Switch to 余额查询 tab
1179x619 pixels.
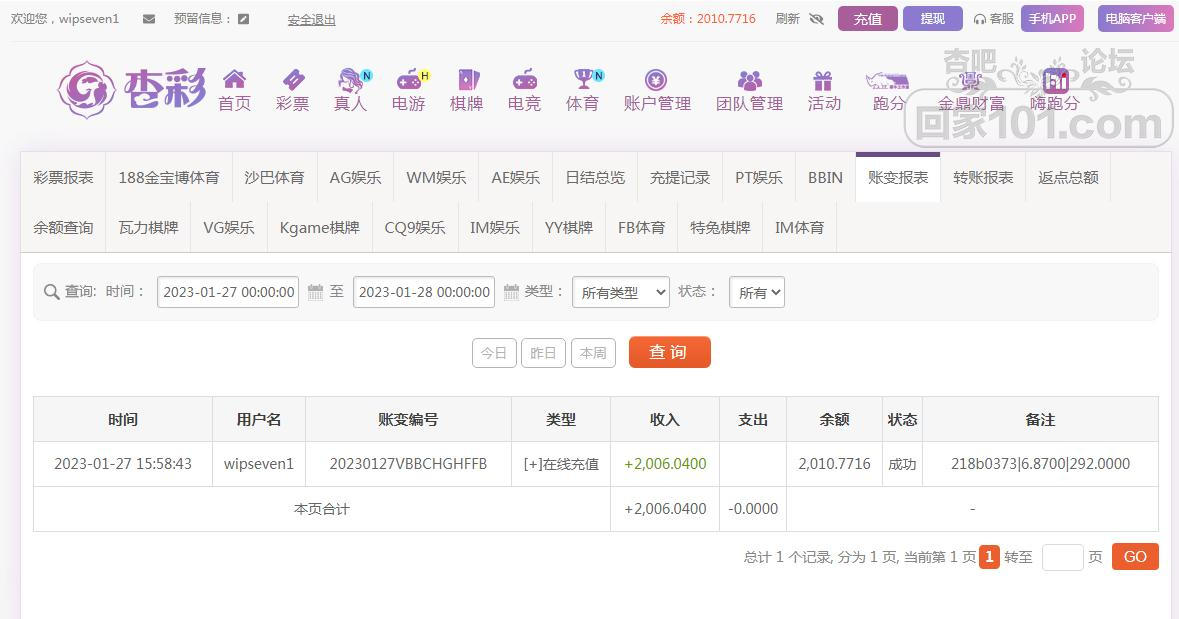[x=63, y=227]
